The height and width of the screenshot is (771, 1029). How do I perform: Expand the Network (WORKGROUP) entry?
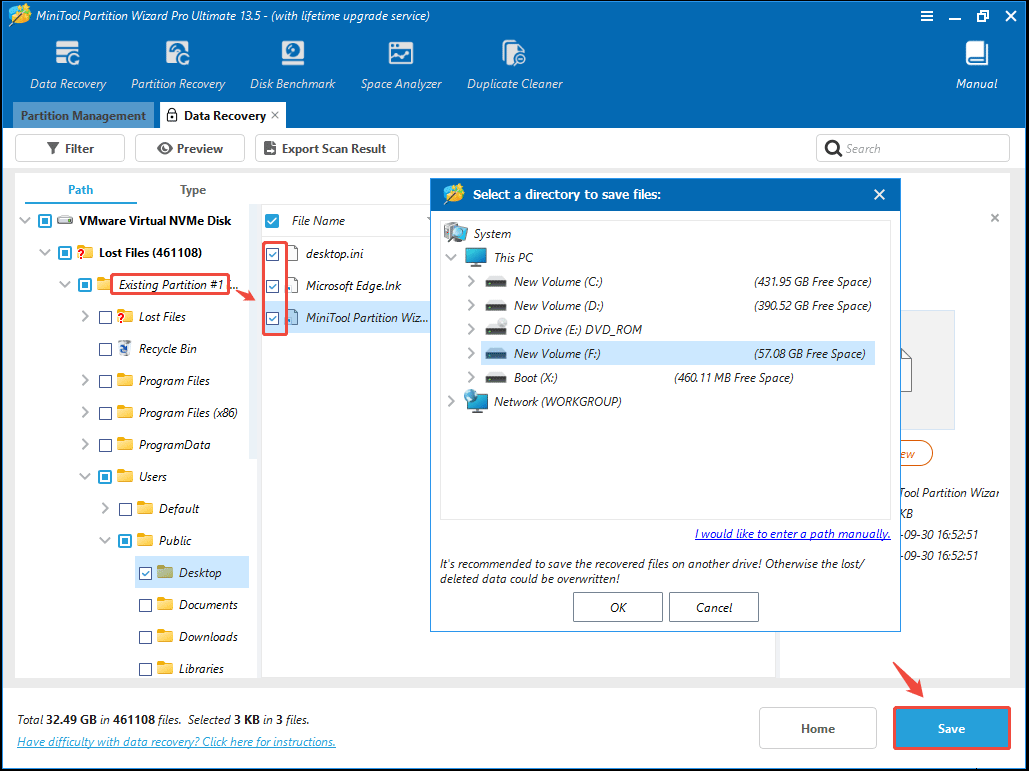coord(450,401)
